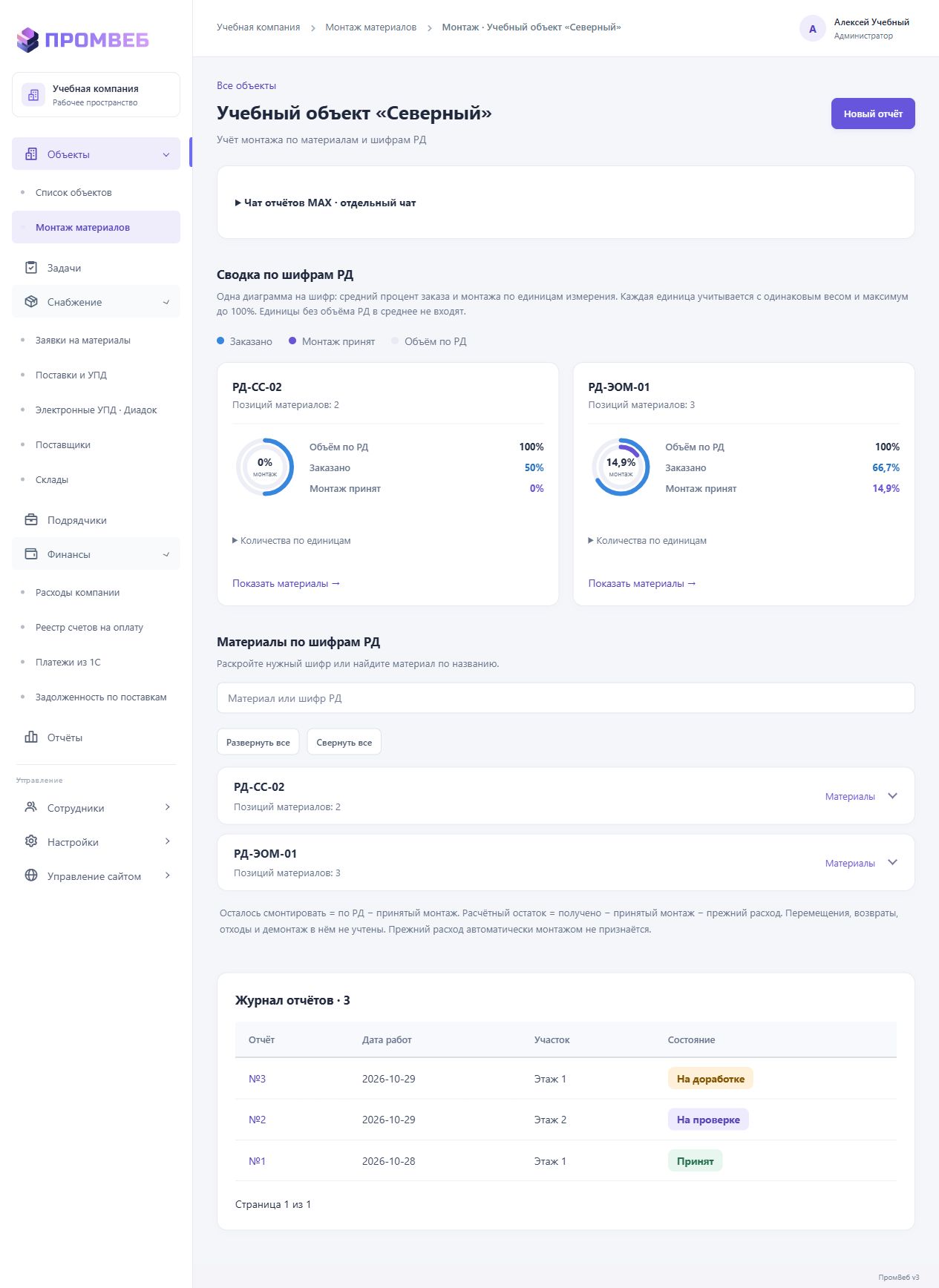Open Задолженность по поставкам item

point(101,697)
